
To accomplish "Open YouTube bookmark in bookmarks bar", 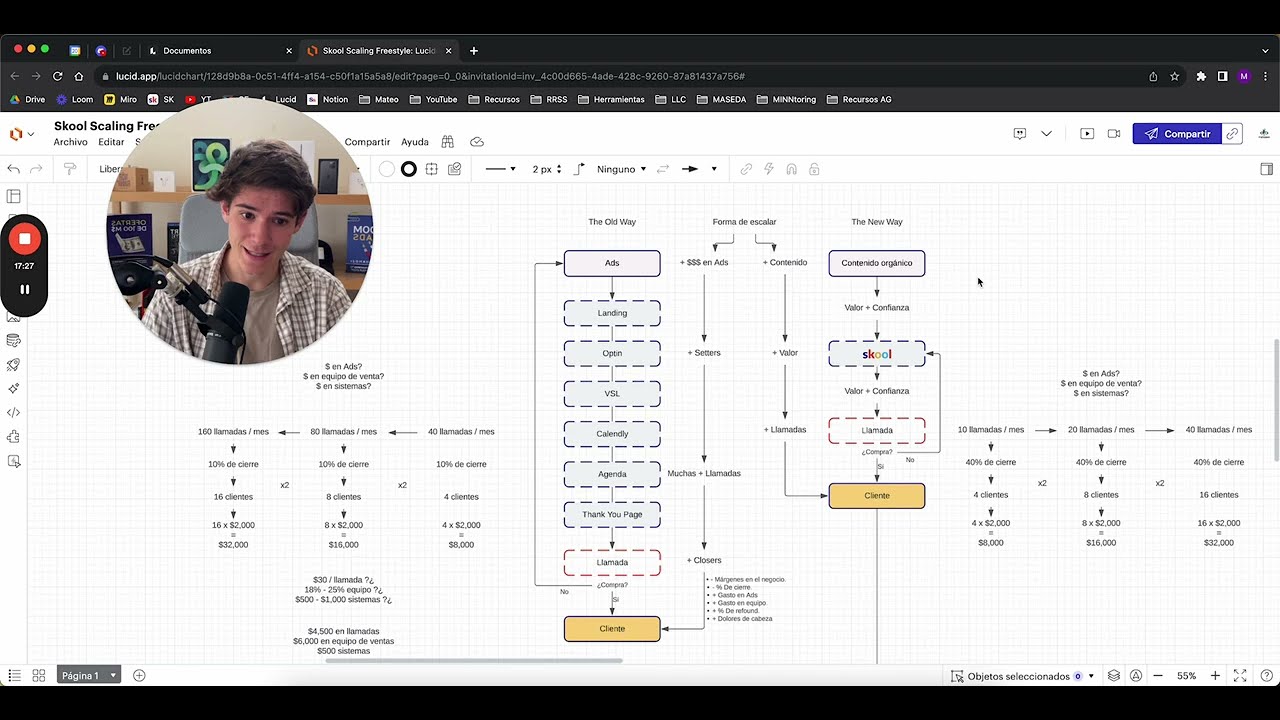I will coord(433,99).
